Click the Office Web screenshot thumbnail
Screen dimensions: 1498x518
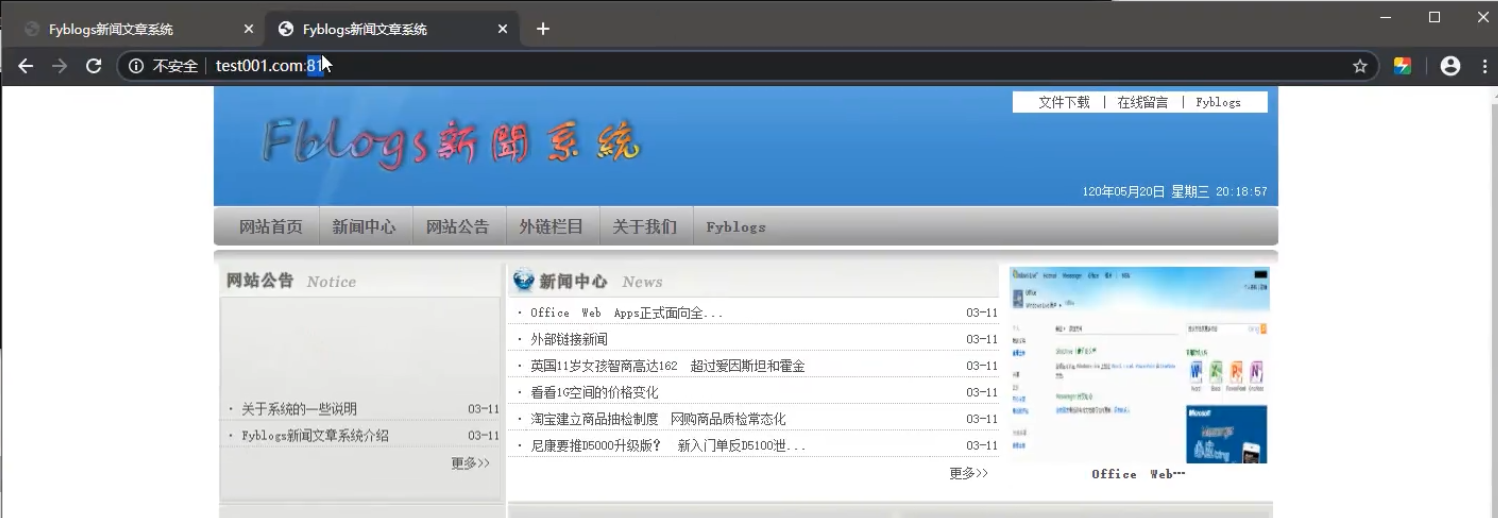1138,365
